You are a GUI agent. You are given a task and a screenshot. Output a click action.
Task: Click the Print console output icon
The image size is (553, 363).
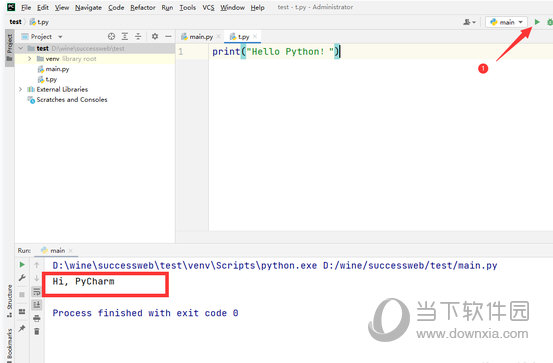point(37,319)
